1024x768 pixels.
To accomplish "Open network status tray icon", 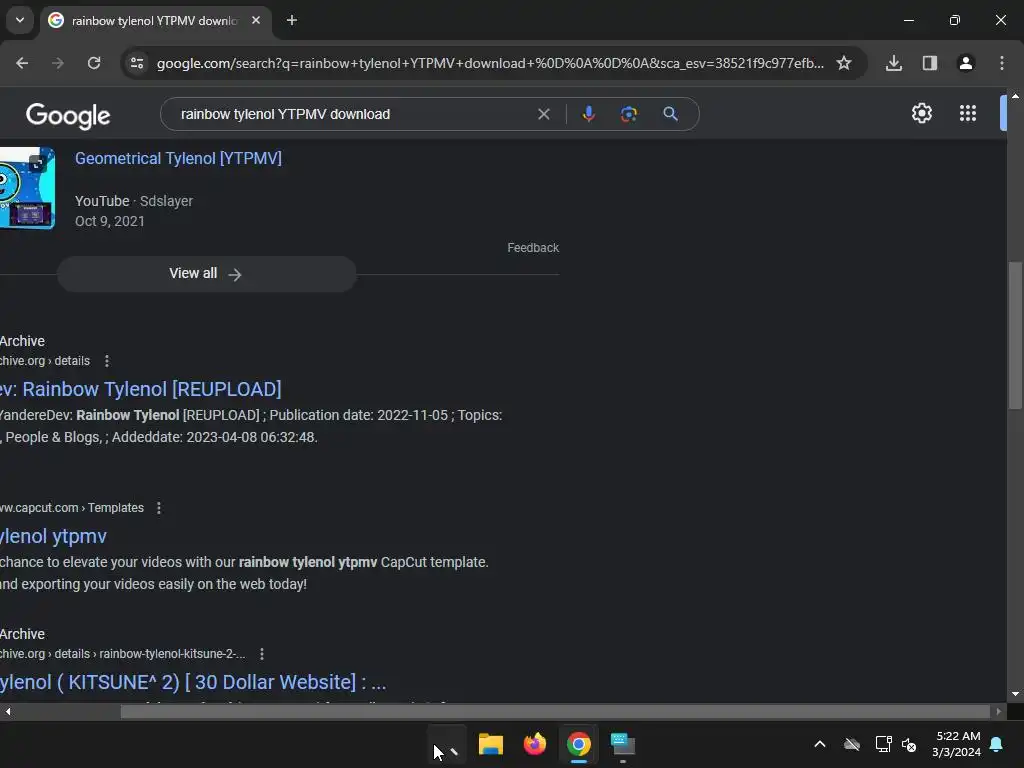I will coord(884,744).
